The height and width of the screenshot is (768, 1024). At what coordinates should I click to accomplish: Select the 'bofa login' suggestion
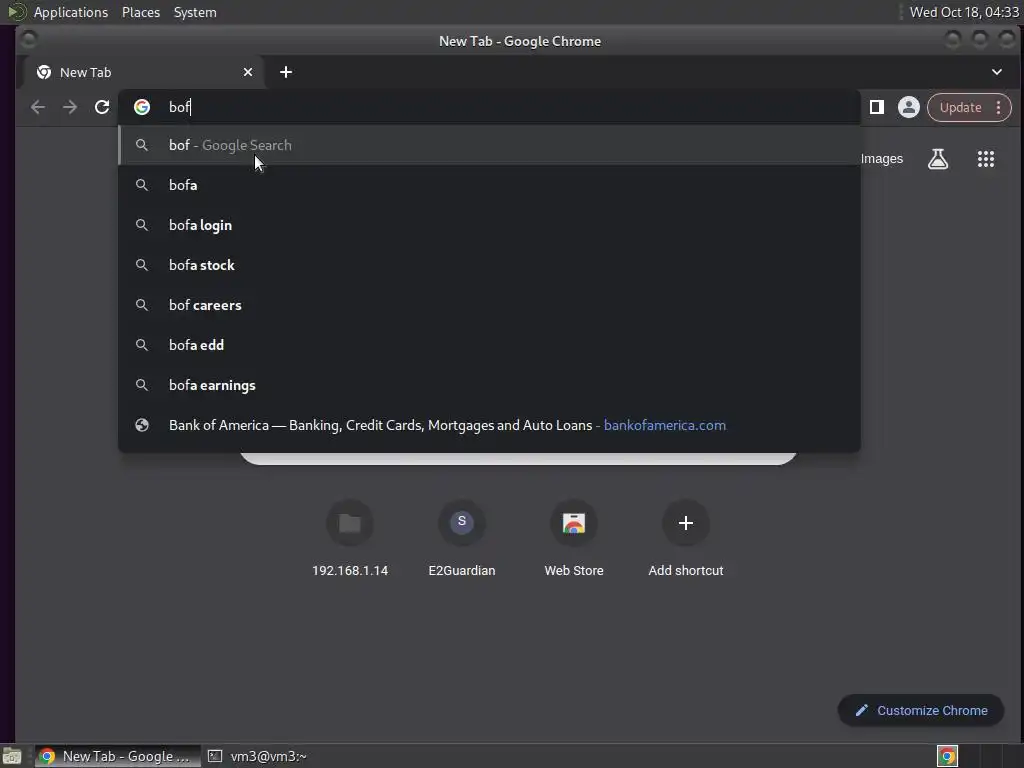[489, 225]
